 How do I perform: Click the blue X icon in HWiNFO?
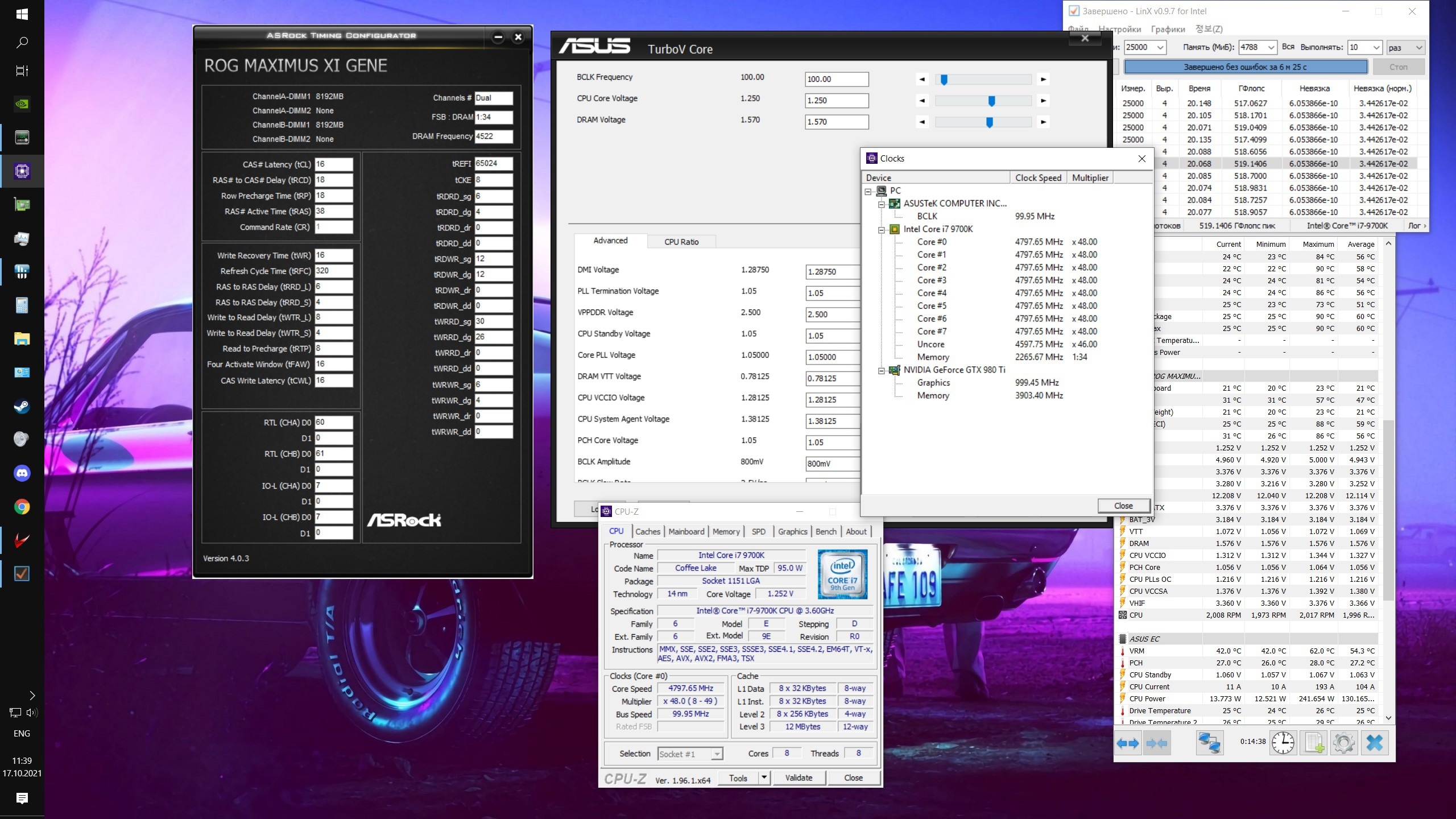point(1374,743)
